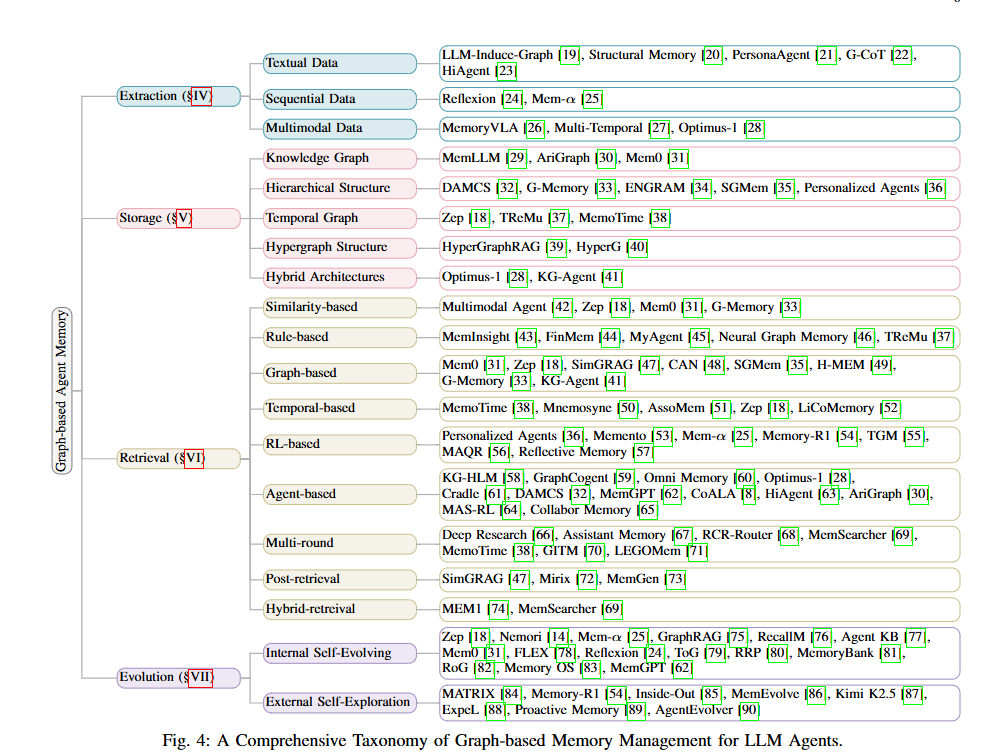998x756 pixels.
Task: Open citation [78] after FLEX
Action: coord(565,654)
